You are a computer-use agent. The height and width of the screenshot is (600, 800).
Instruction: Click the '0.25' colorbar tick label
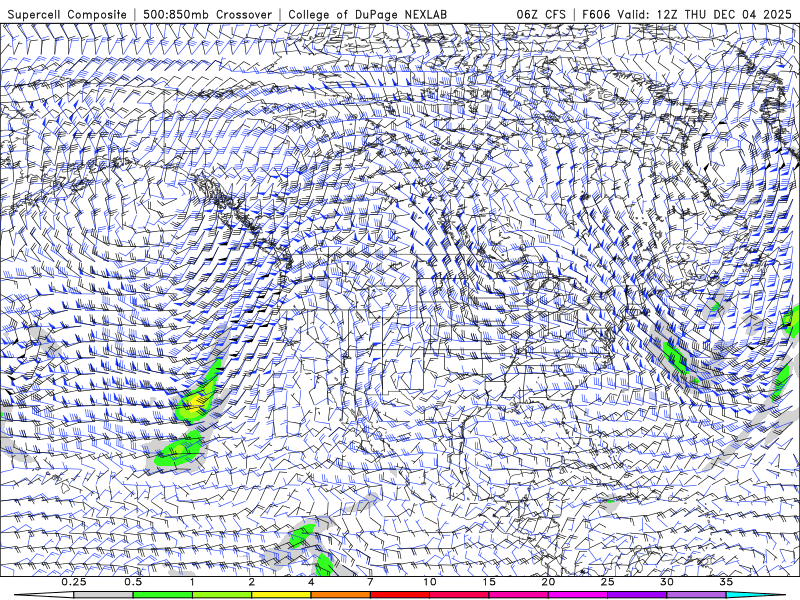pos(74,582)
